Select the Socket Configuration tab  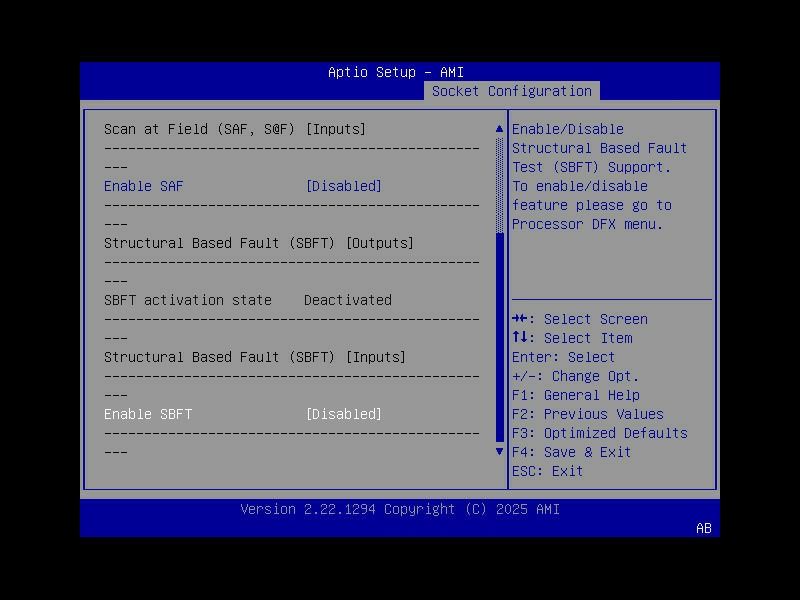(512, 90)
